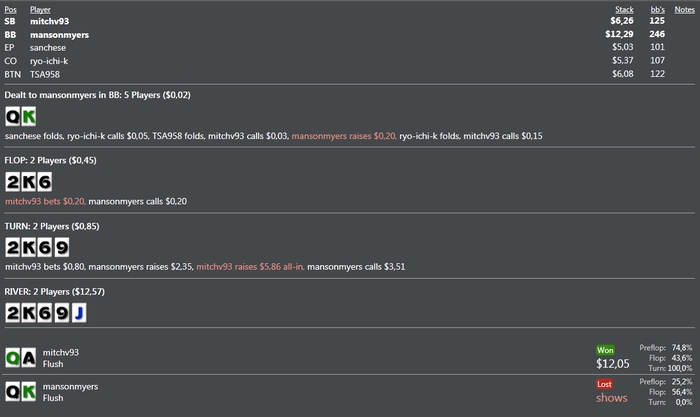Screen dimensions: 700x417
Task: Select player sanchese in the player list
Action: pos(48,47)
